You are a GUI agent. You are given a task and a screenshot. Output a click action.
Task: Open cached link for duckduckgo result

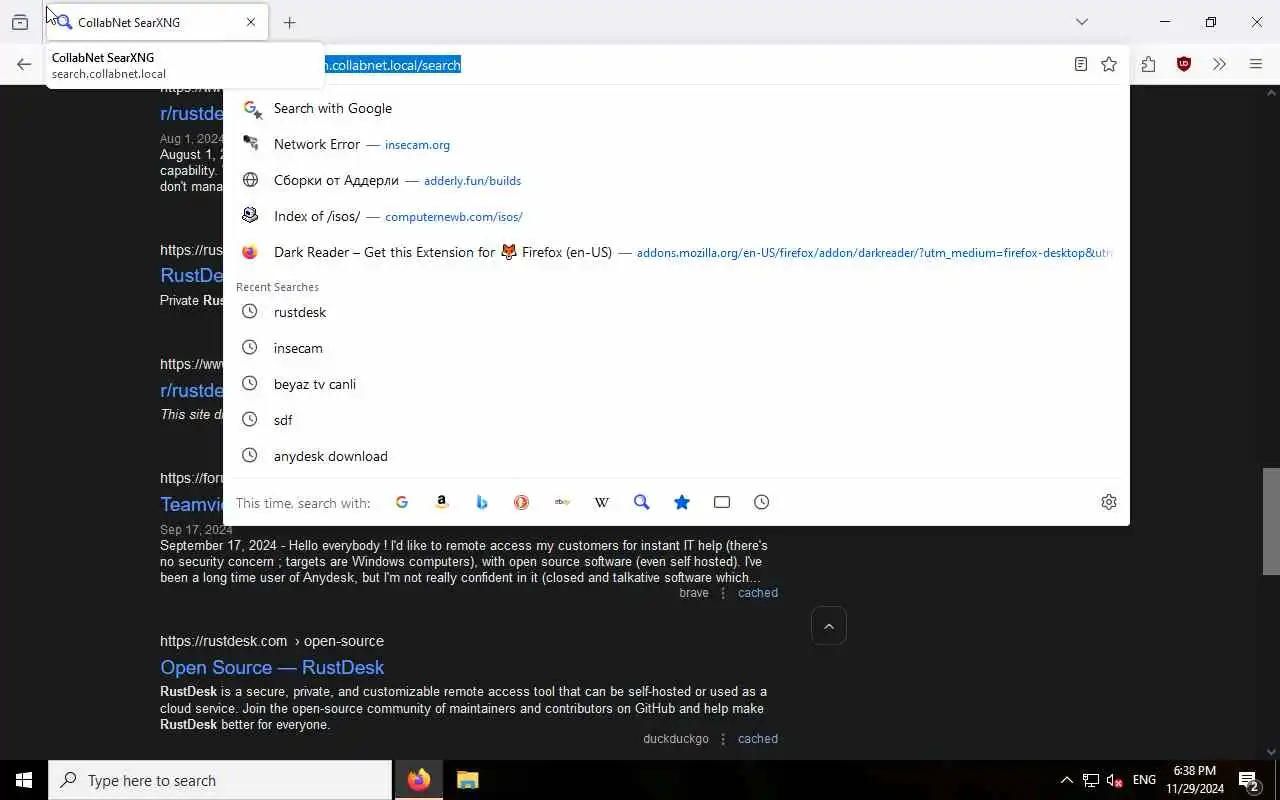758,739
